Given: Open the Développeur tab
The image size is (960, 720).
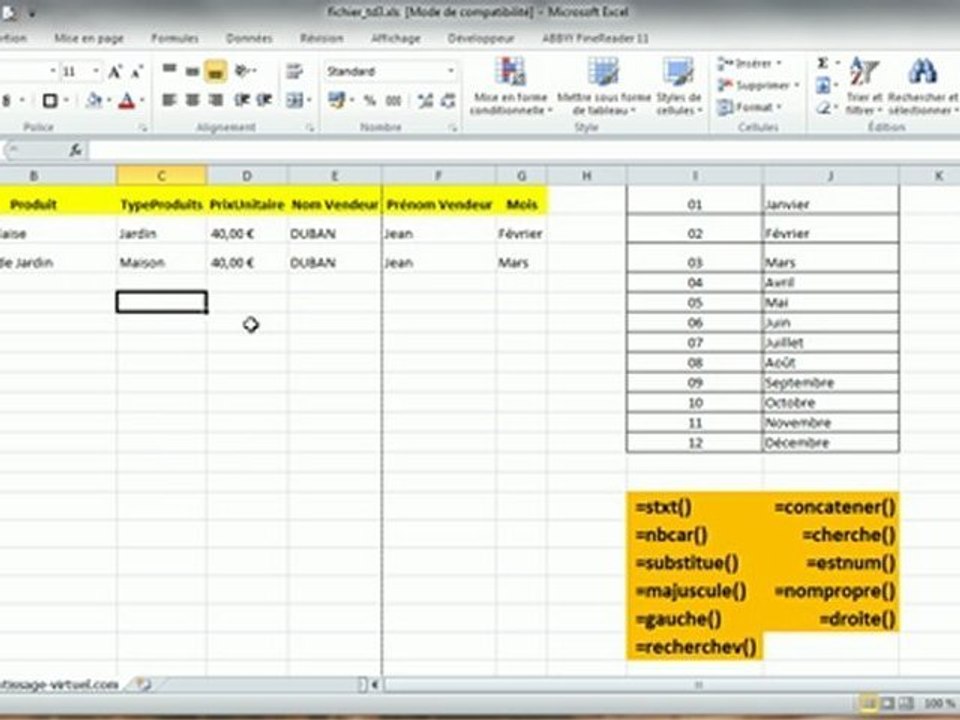Looking at the screenshot, I should pos(481,38).
